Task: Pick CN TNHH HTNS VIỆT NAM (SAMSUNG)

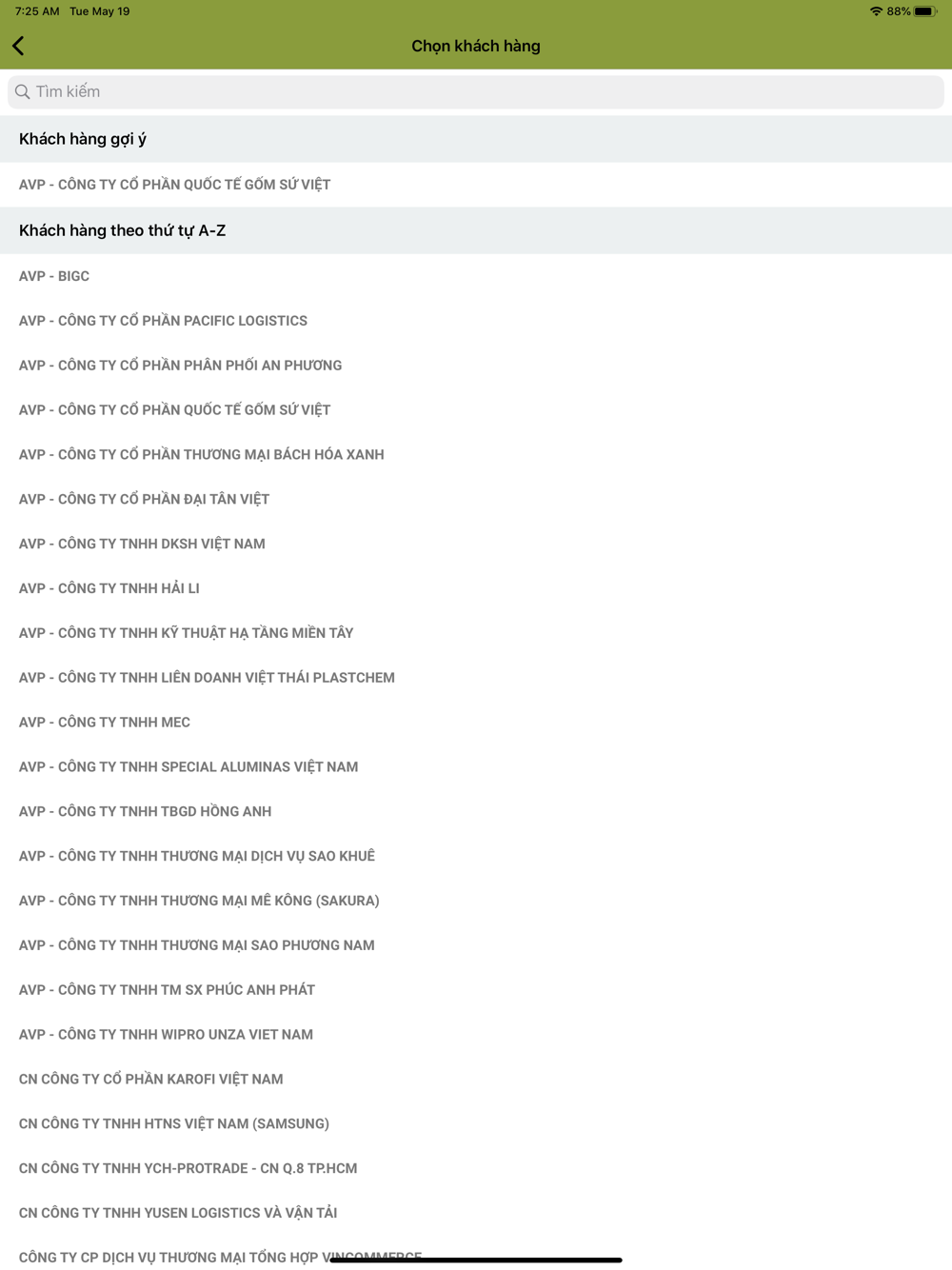Action: (476, 1124)
